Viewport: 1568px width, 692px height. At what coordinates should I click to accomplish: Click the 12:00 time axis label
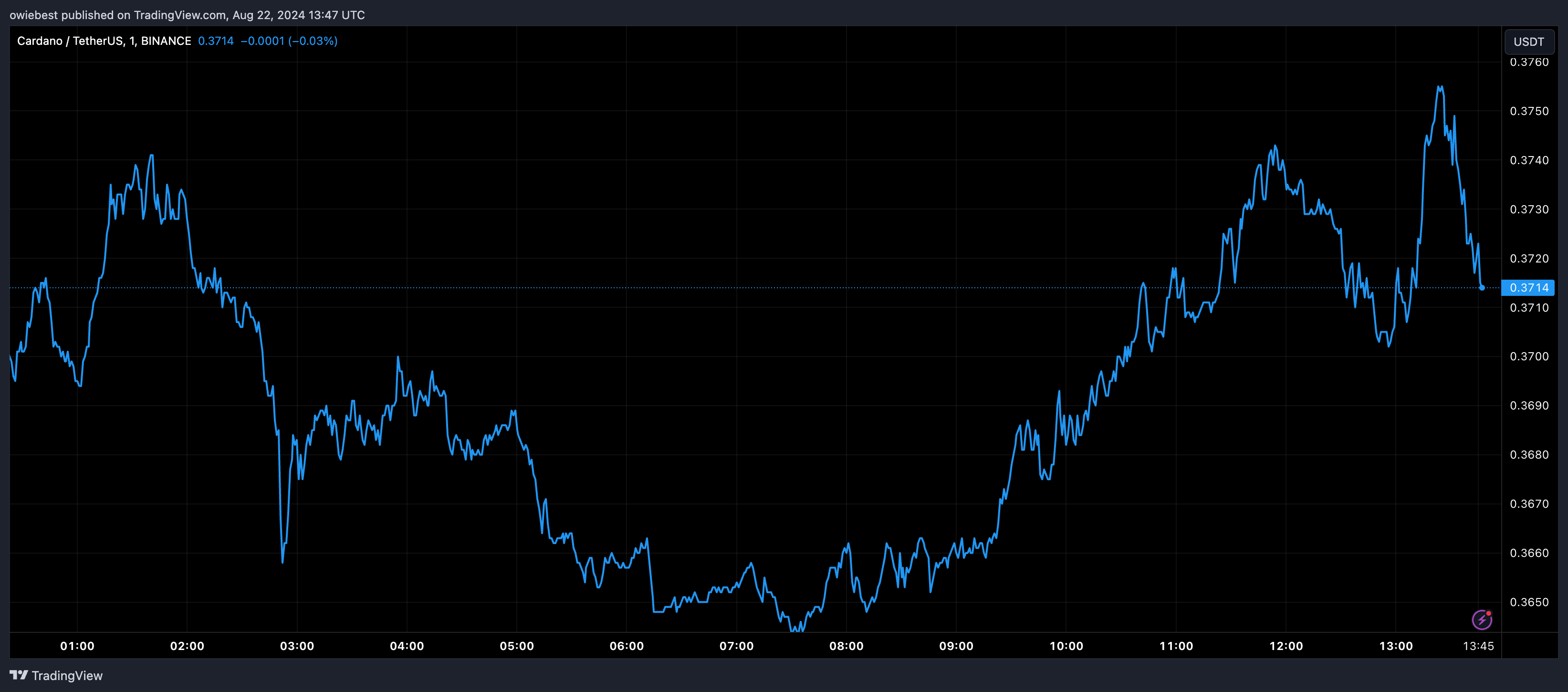pyautogui.click(x=1286, y=646)
